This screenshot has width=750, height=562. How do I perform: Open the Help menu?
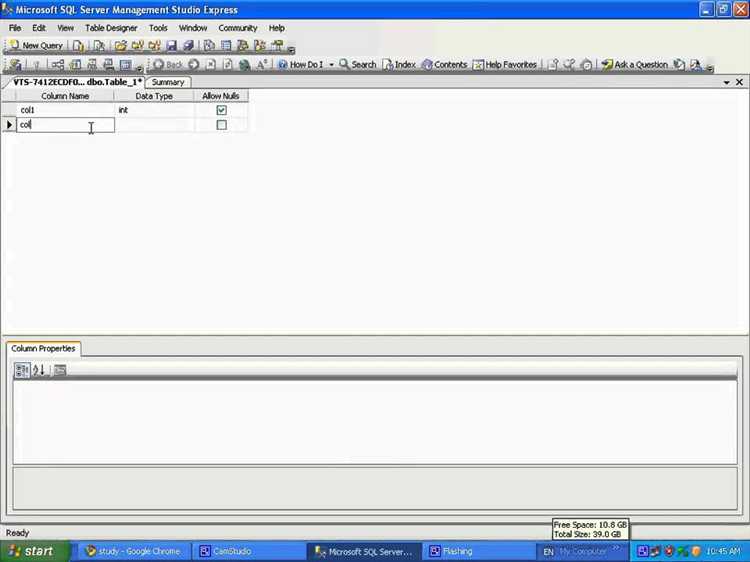coord(276,28)
